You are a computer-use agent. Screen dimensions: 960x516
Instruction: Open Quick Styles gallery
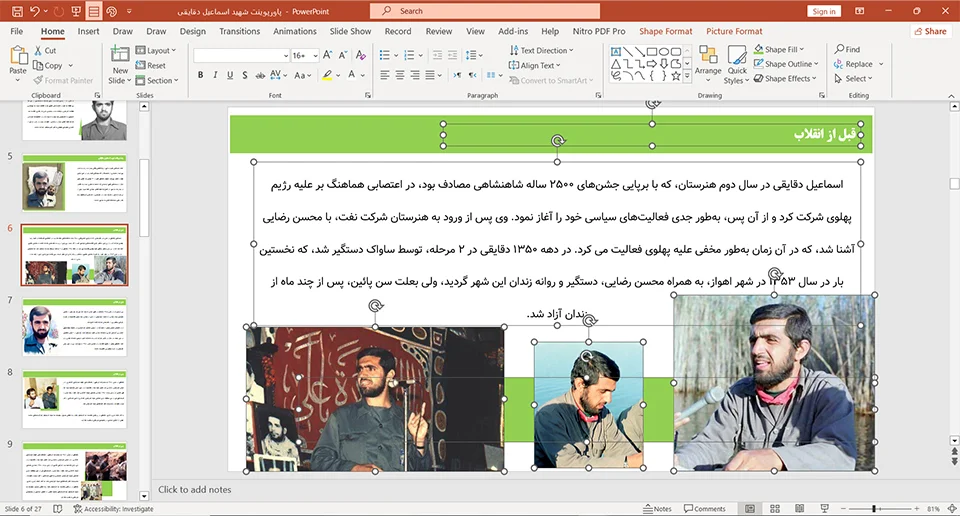pos(737,64)
